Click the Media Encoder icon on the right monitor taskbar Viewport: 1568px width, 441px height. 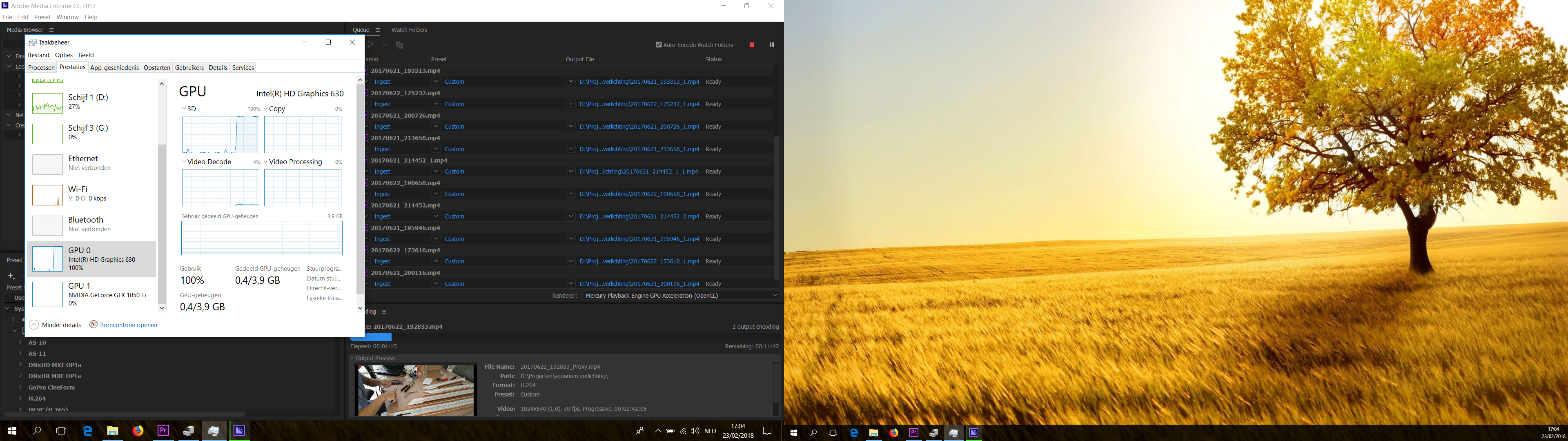[973, 432]
